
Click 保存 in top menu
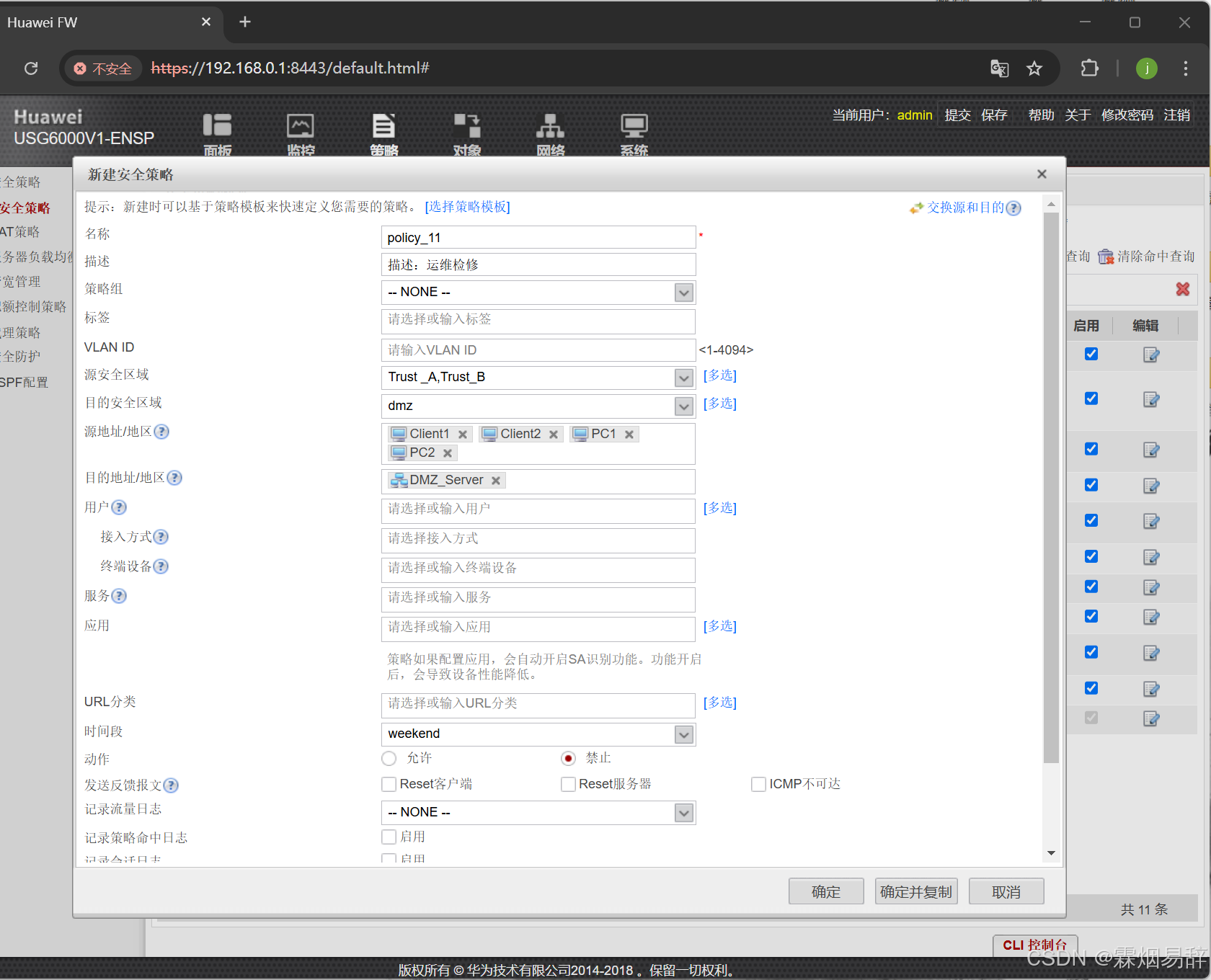coord(994,115)
